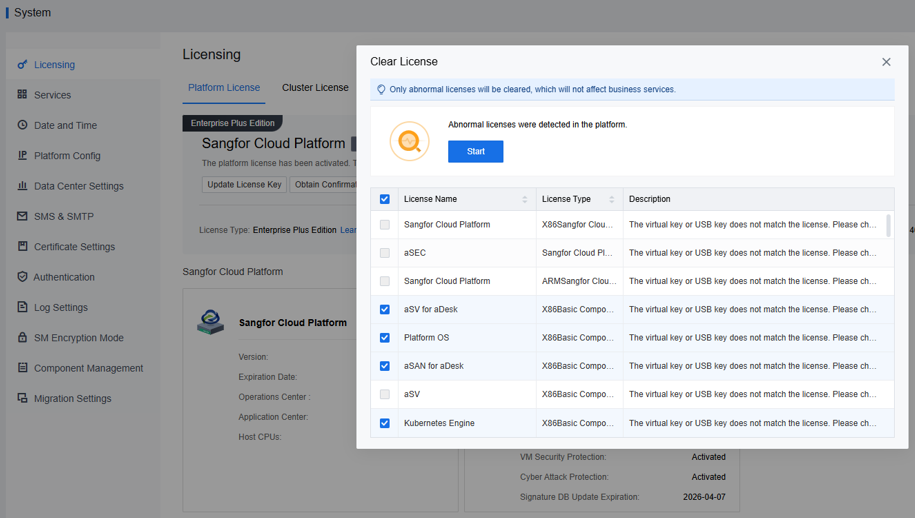Click the SM Encryption Mode lock icon
Image resolution: width=915 pixels, height=518 pixels.
(x=22, y=337)
